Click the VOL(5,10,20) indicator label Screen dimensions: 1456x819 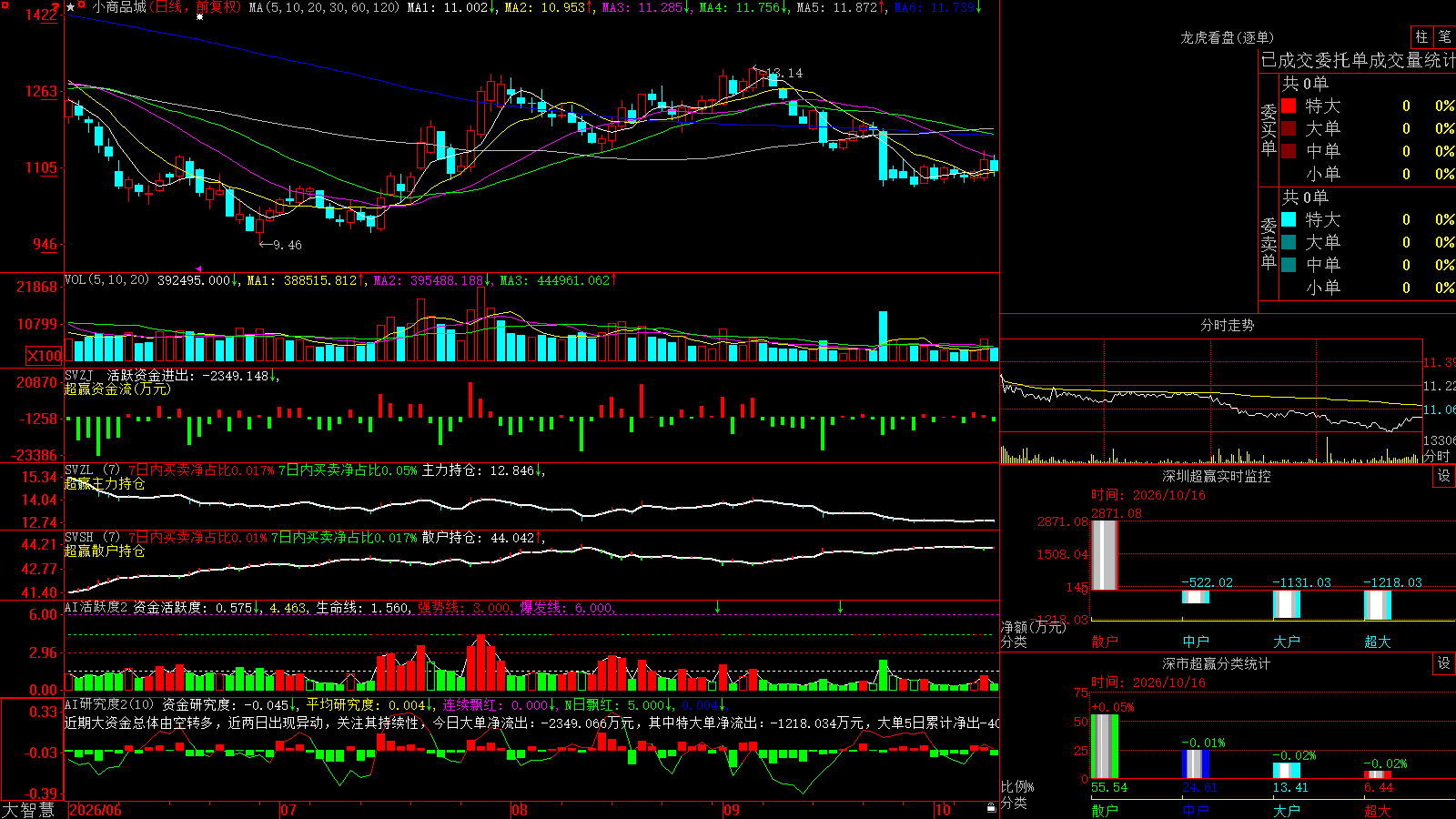pos(106,280)
